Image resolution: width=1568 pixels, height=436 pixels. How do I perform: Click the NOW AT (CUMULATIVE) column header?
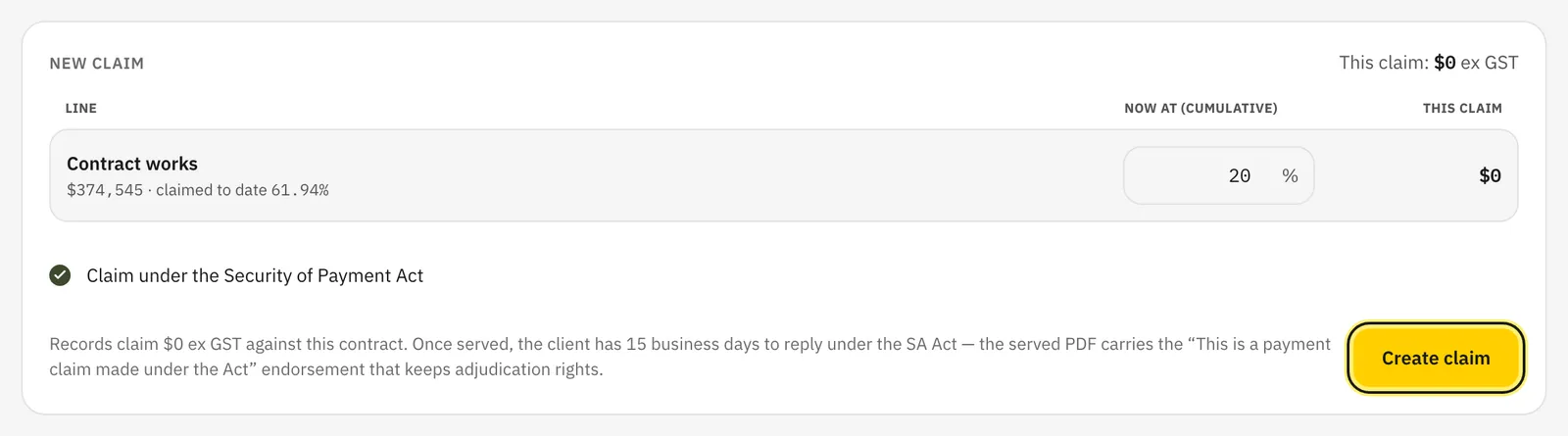click(x=1200, y=108)
